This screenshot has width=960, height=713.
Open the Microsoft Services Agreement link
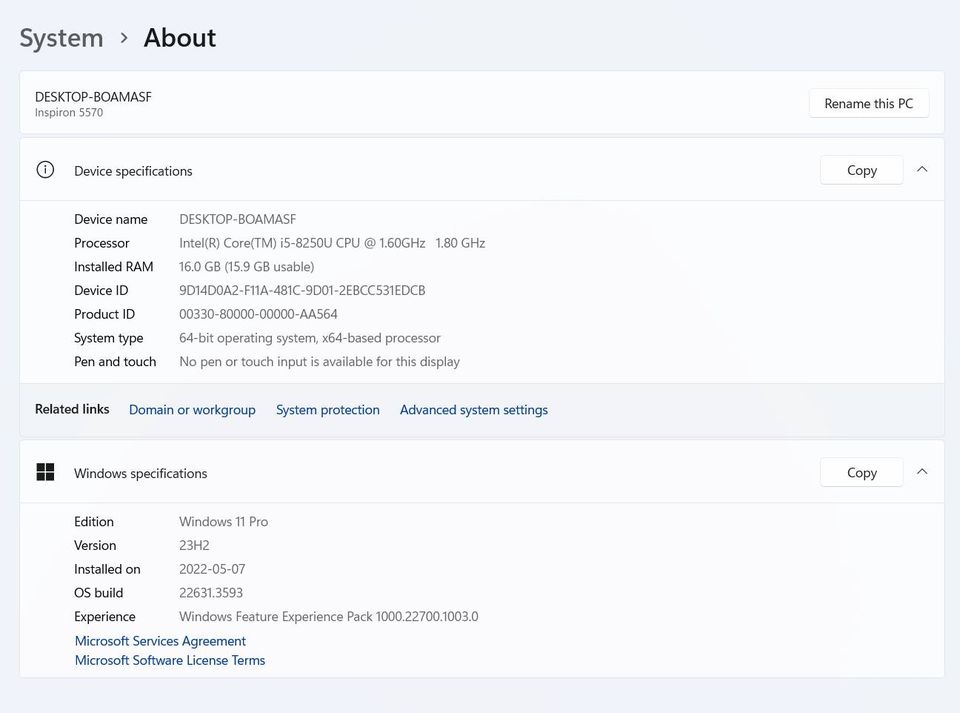(x=160, y=641)
